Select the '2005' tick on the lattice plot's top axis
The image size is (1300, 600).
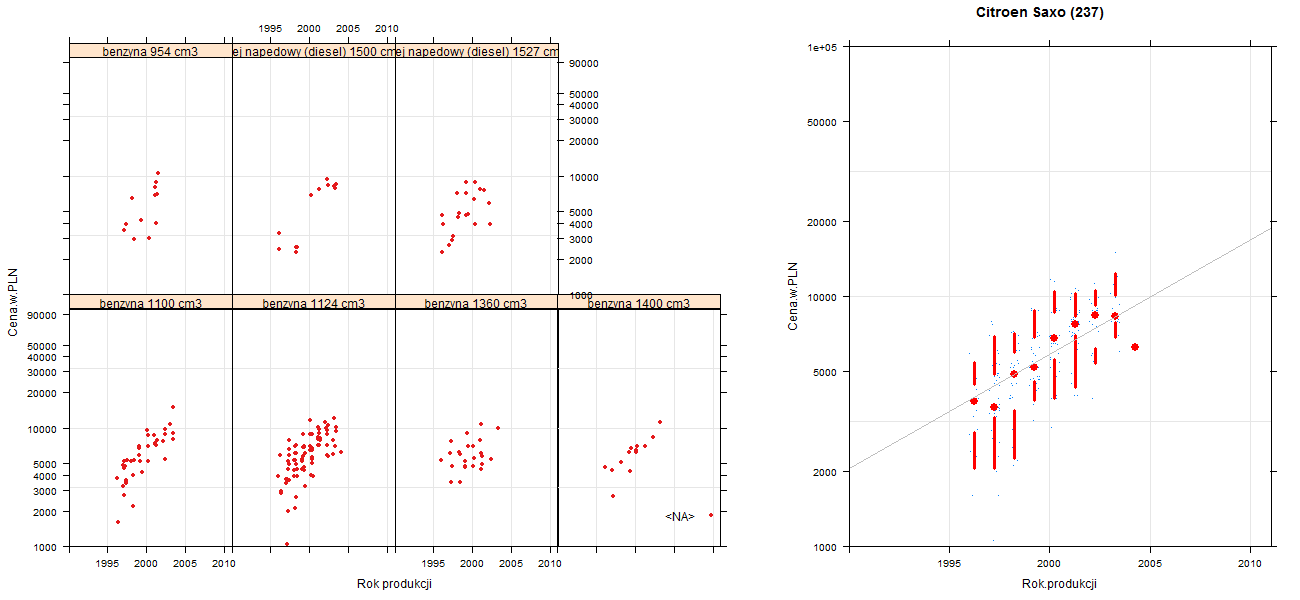point(348,29)
